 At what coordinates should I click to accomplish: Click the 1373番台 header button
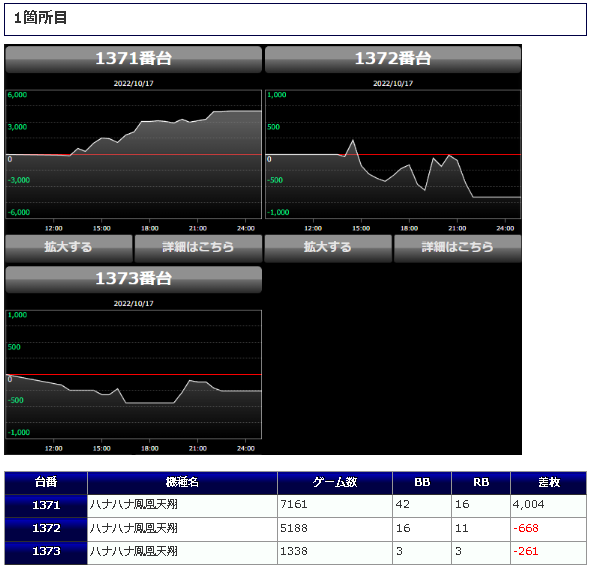(x=133, y=279)
